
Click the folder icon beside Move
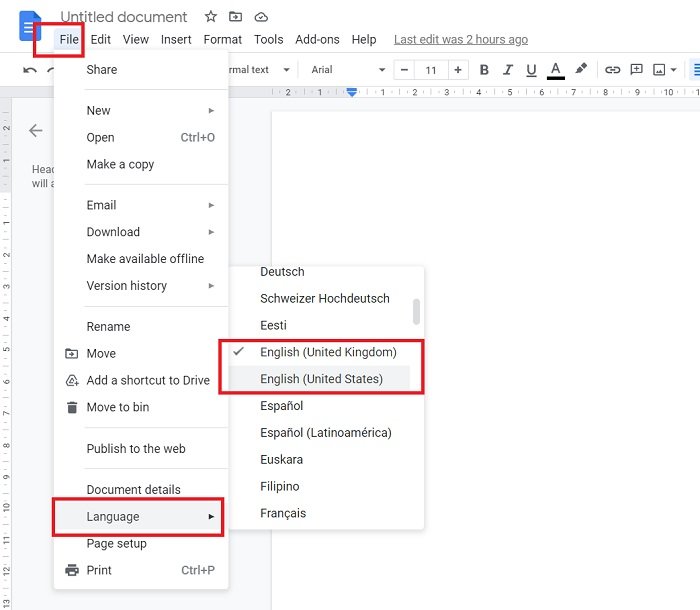pos(71,354)
